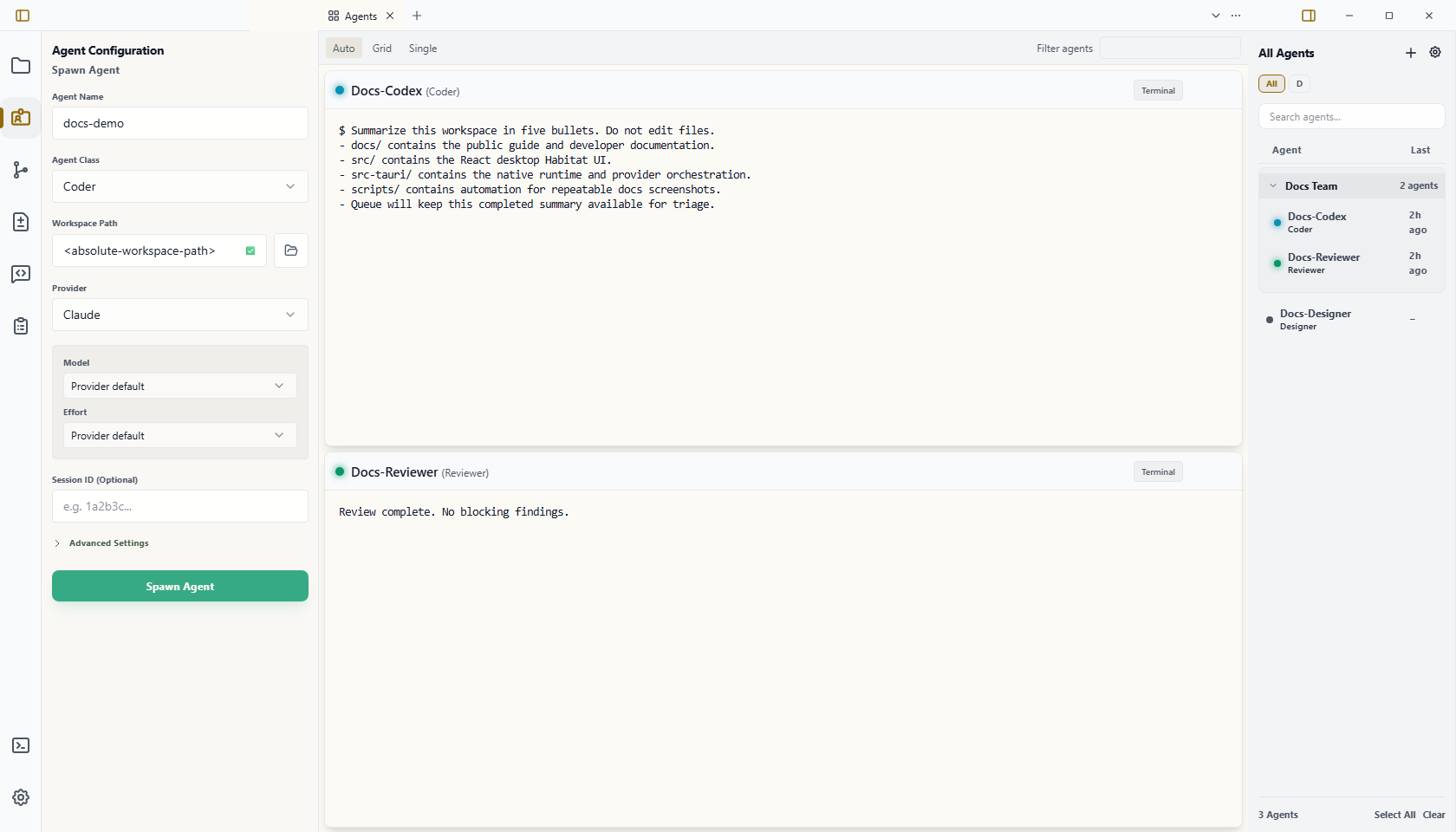1456x832 pixels.
Task: Open Provider Claude dropdown
Action: pyautogui.click(x=180, y=315)
